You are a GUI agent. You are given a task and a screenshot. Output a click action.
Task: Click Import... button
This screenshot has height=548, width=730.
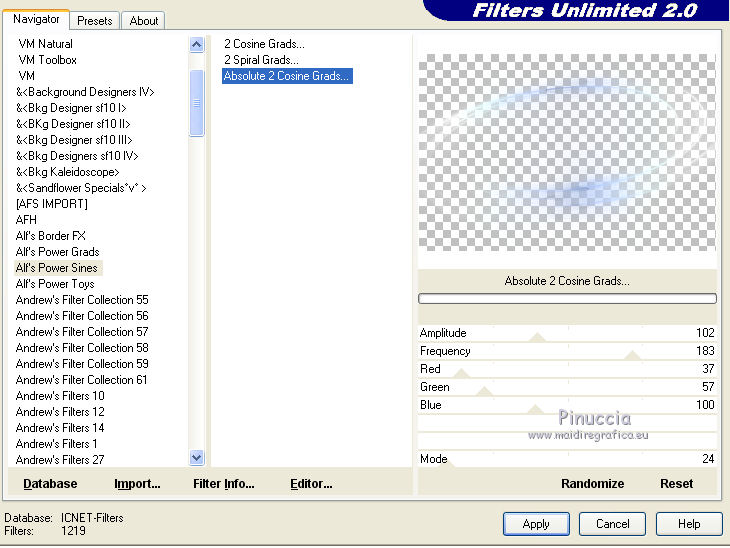(137, 484)
